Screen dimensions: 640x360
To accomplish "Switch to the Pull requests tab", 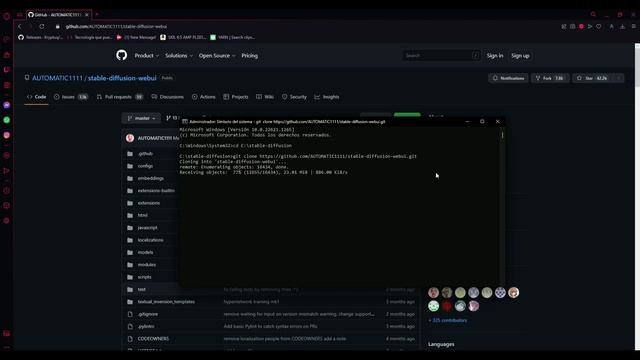I will click(120, 97).
